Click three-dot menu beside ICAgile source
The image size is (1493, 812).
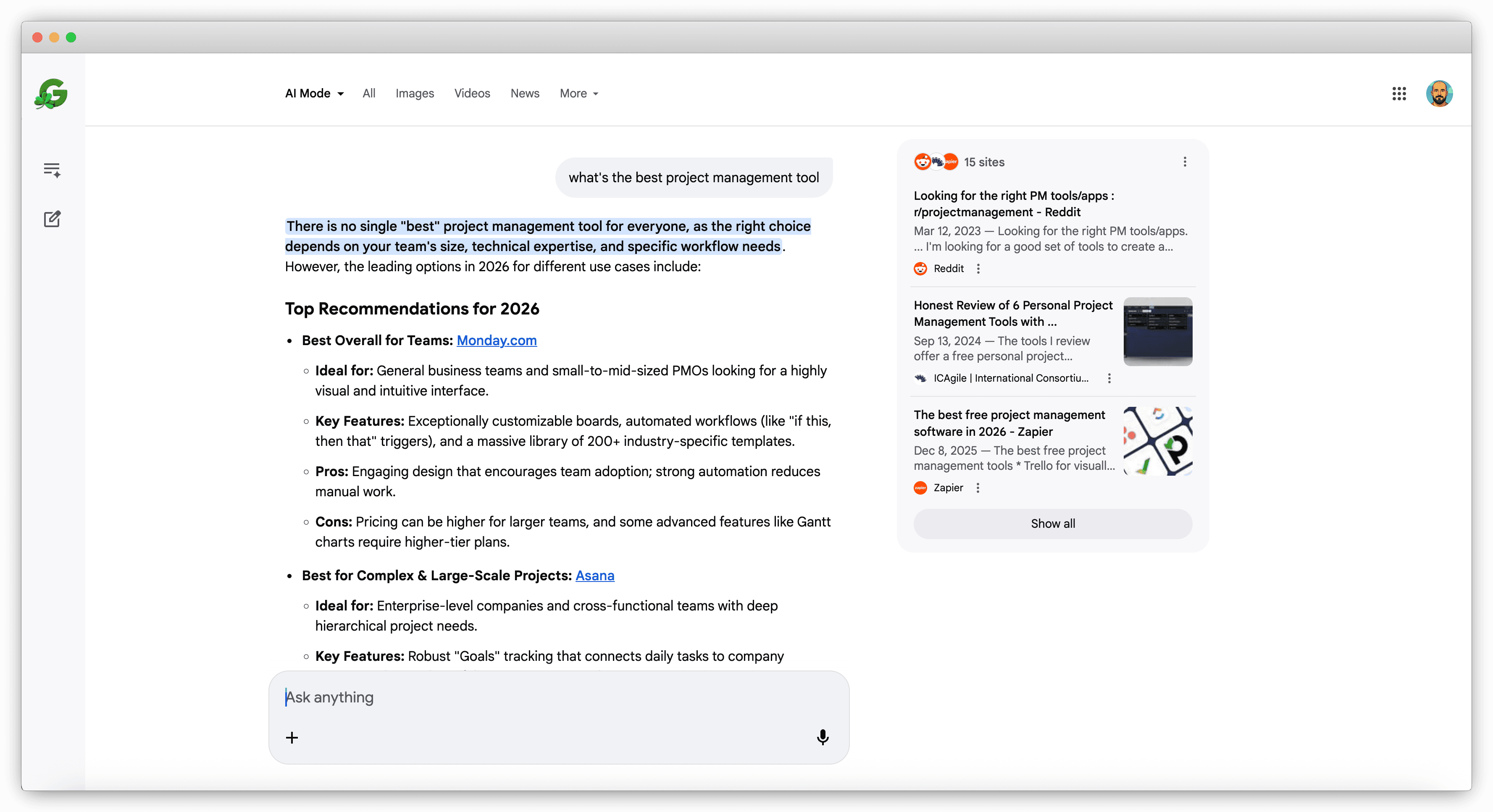click(1109, 378)
